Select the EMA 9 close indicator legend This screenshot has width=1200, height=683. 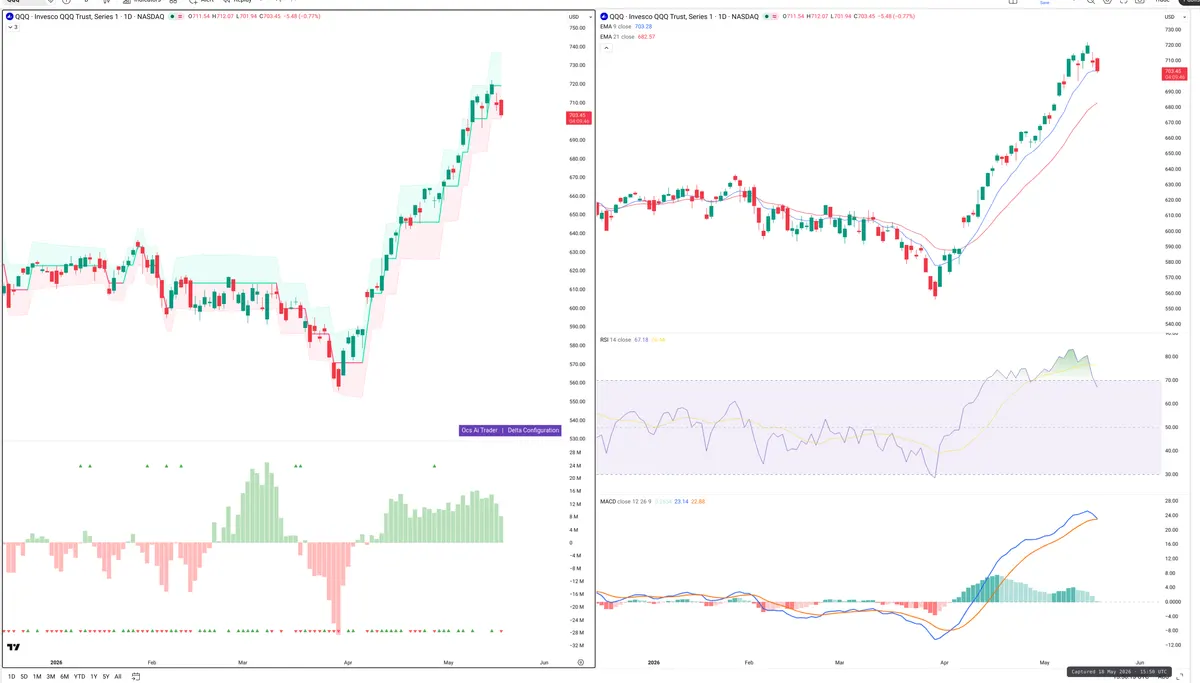[x=618, y=26]
